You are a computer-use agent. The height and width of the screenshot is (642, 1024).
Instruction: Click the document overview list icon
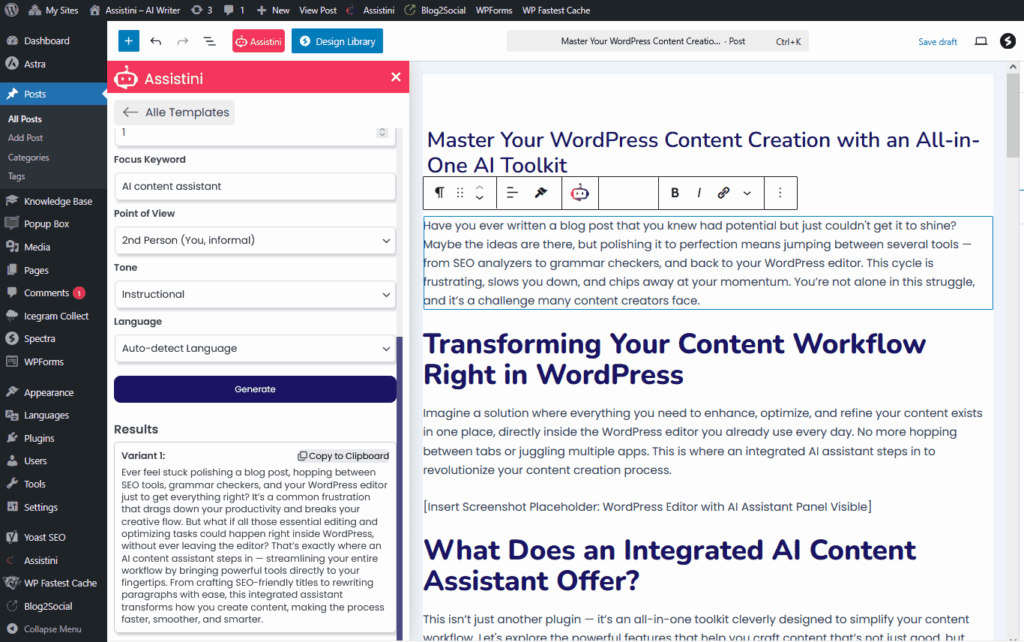209,41
